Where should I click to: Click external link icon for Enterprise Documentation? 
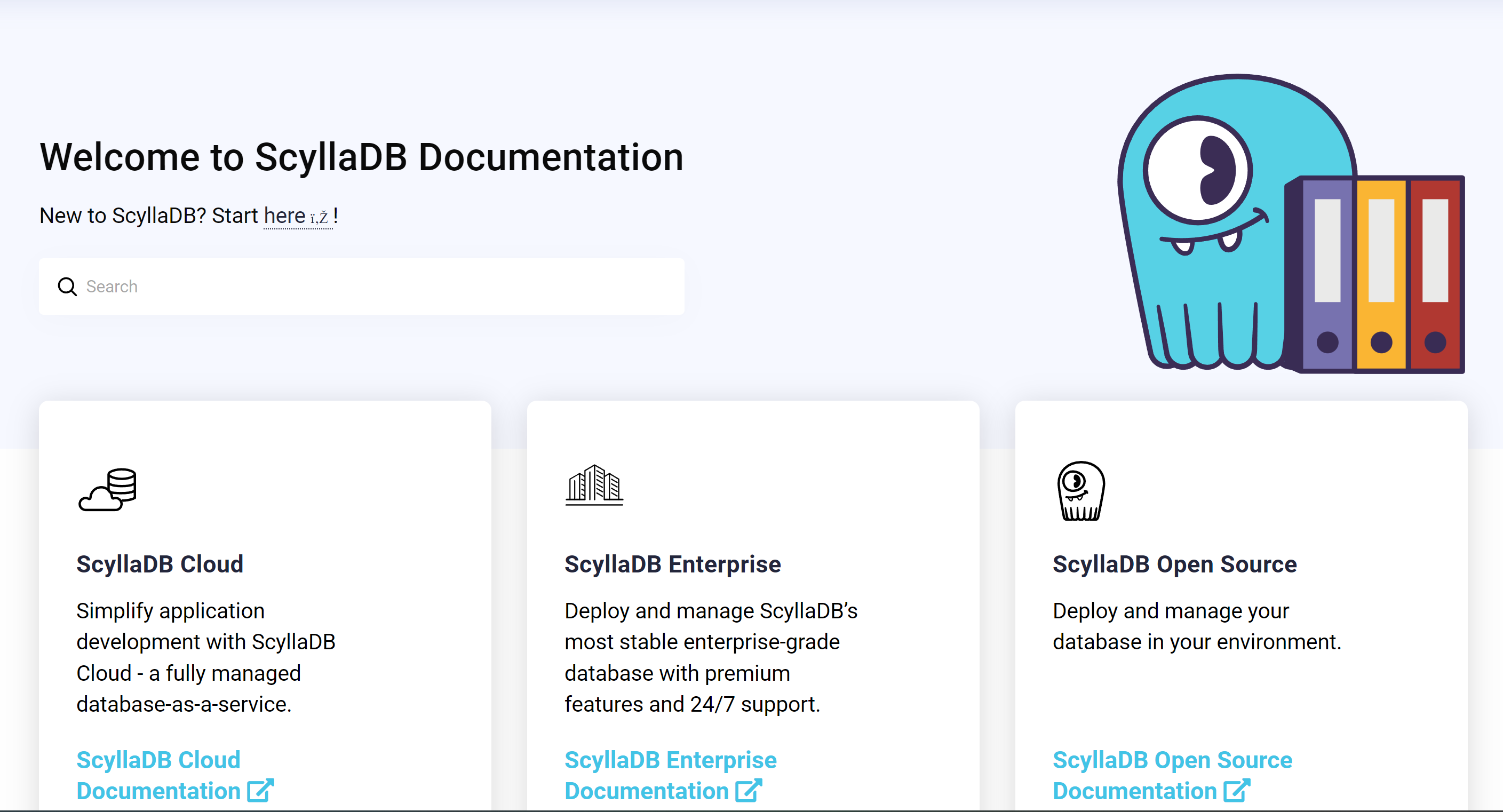coord(749,791)
